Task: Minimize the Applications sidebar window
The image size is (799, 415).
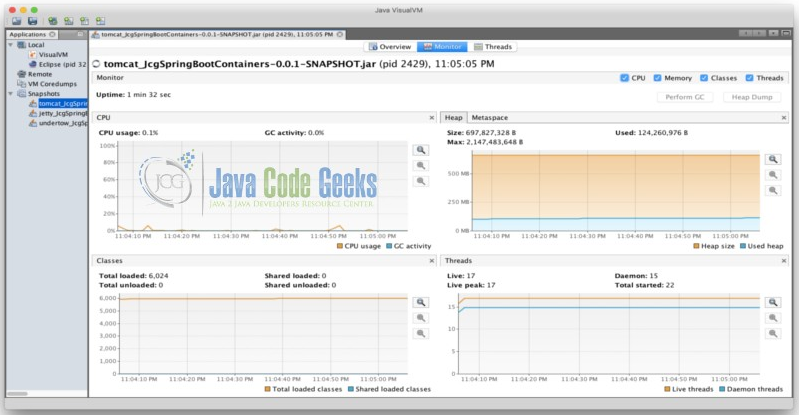Action: [80, 34]
